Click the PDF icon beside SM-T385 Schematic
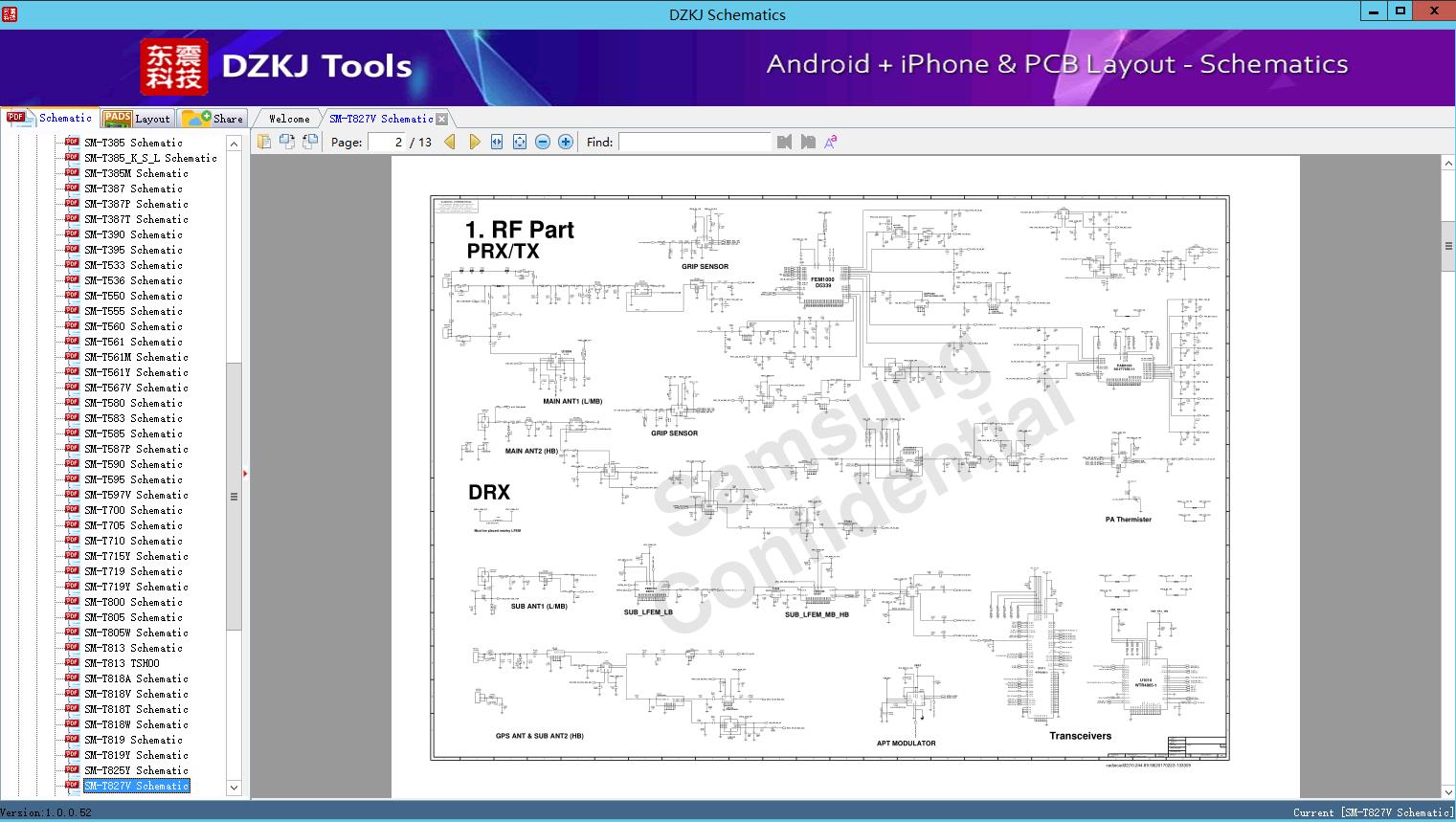The height and width of the screenshot is (822, 1456). tap(72, 142)
